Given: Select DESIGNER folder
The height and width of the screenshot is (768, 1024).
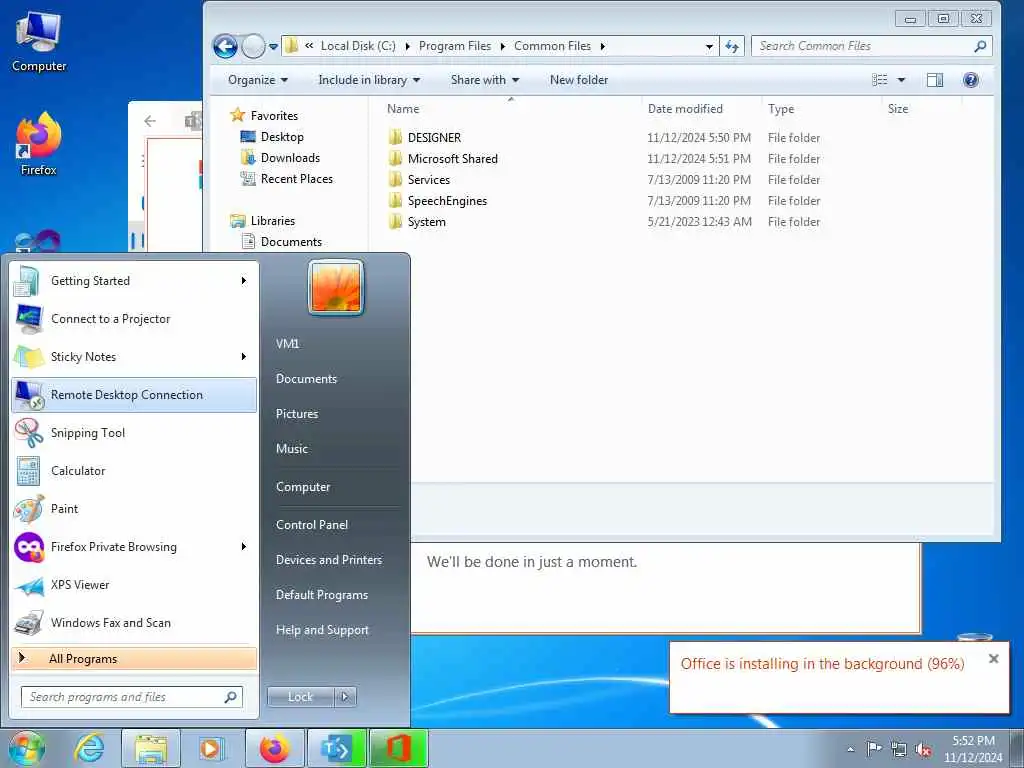Looking at the screenshot, I should (x=434, y=138).
